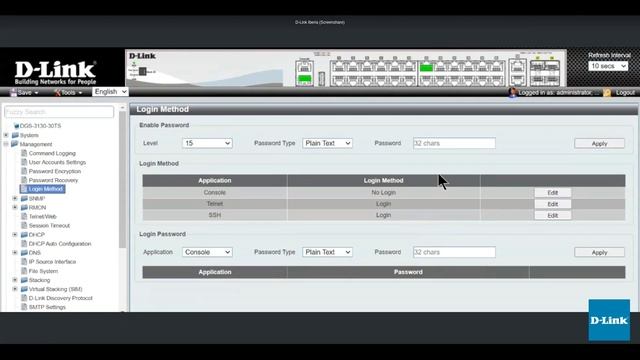Expand the System folder
This screenshot has height=360, width=640.
[x=6, y=135]
